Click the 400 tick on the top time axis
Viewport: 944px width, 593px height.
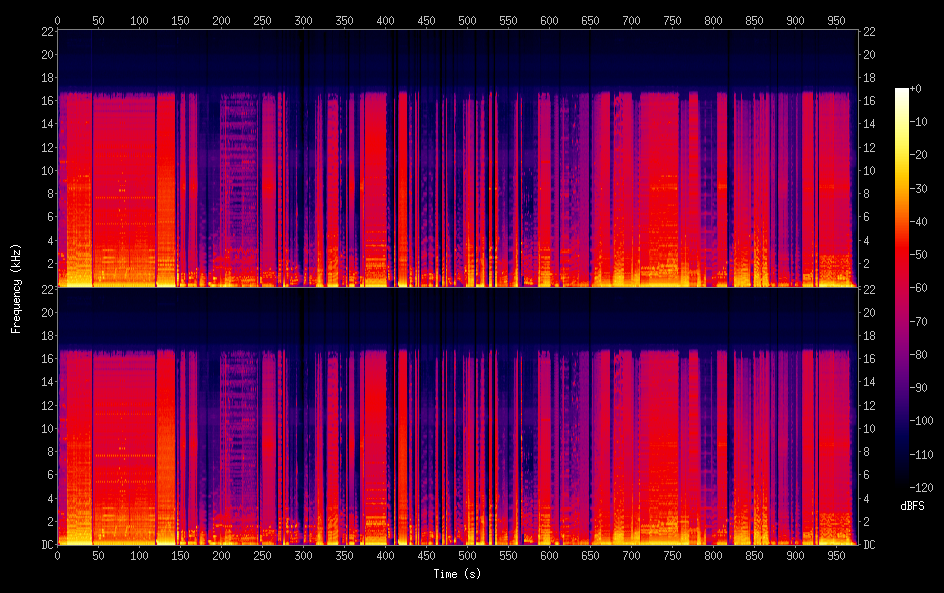click(385, 19)
